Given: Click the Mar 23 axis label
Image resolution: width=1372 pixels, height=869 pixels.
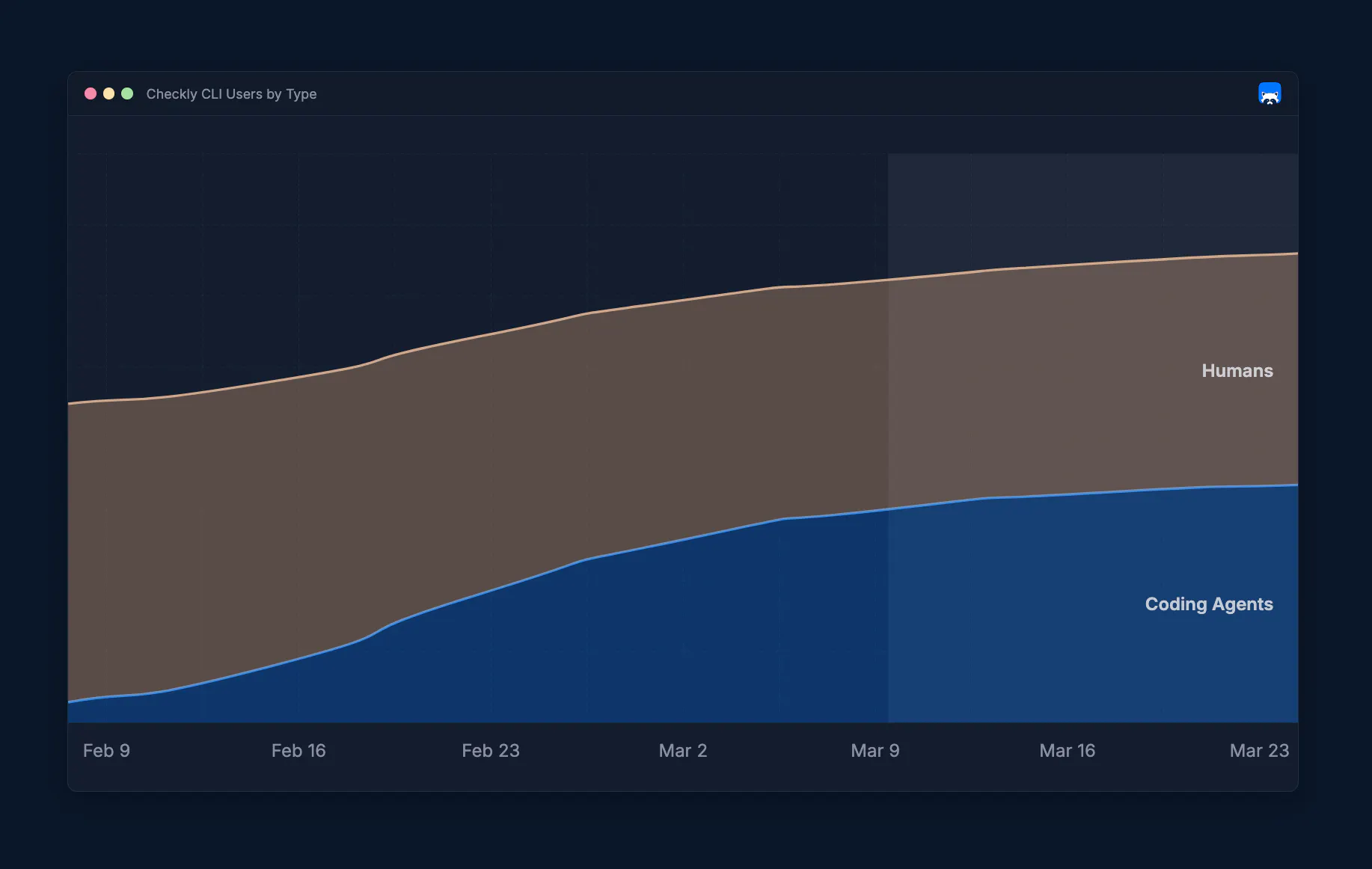Looking at the screenshot, I should (1259, 750).
